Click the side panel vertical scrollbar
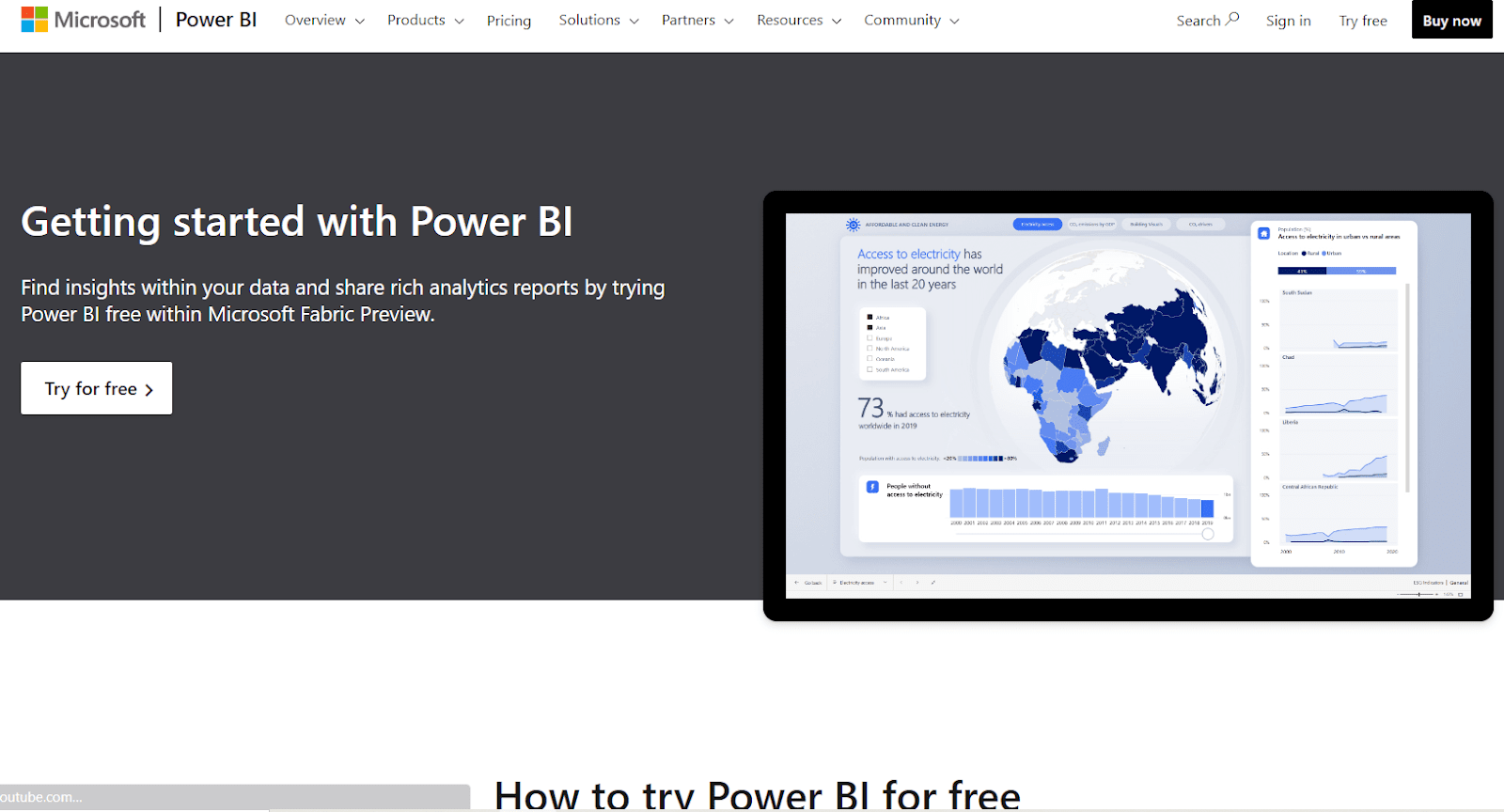Image resolution: width=1504 pixels, height=812 pixels. [1407, 387]
